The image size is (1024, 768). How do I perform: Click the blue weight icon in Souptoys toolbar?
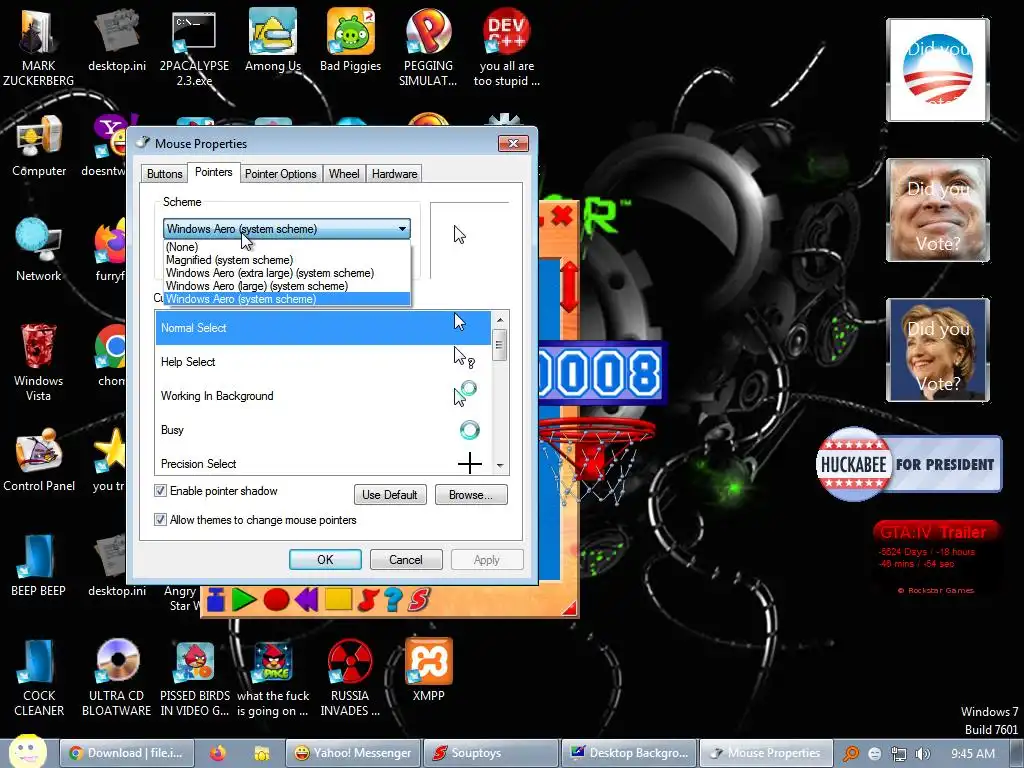[x=216, y=600]
